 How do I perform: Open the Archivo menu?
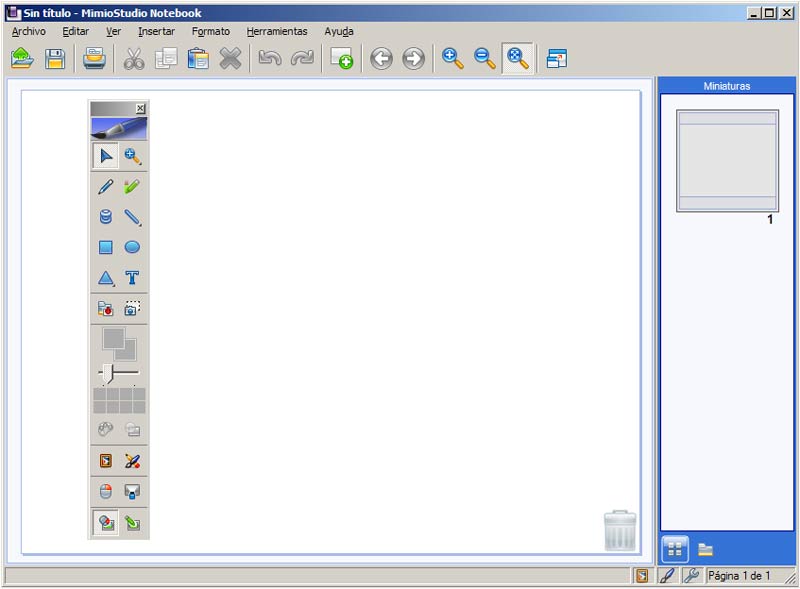click(29, 31)
